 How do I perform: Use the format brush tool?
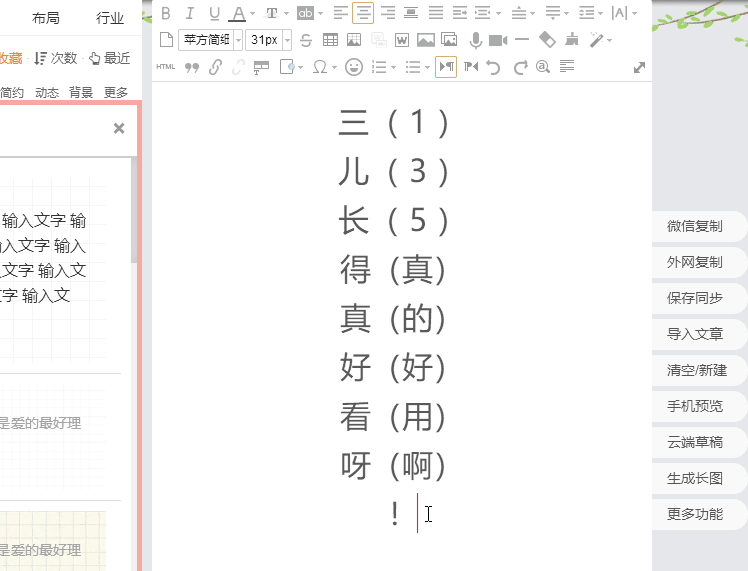(571, 40)
